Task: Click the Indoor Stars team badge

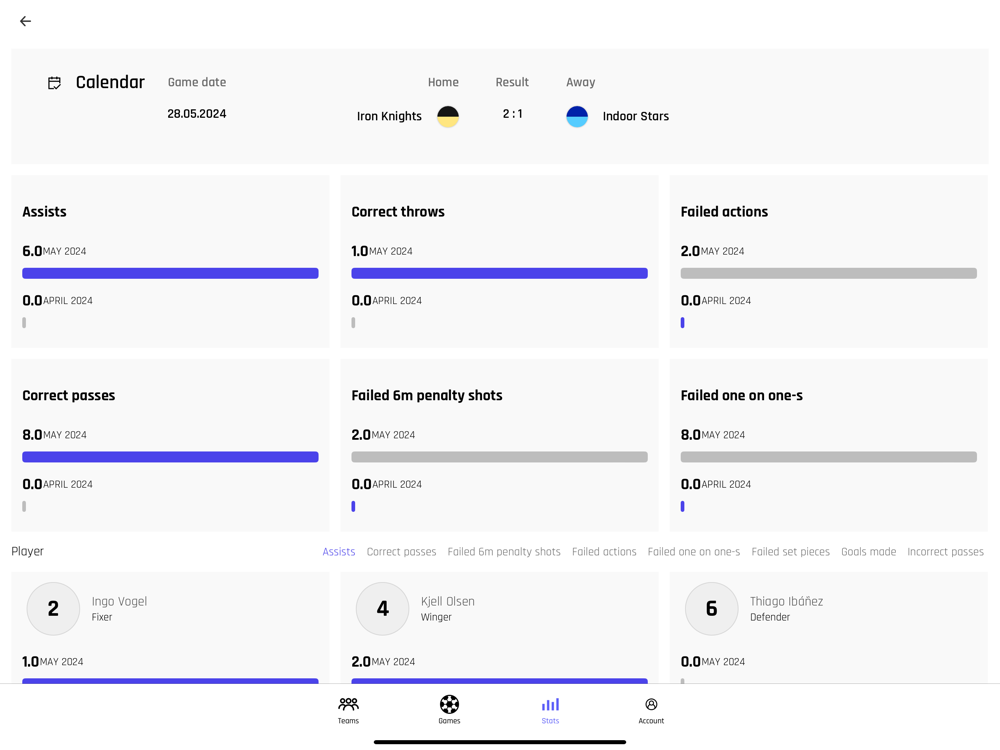Action: (x=577, y=116)
